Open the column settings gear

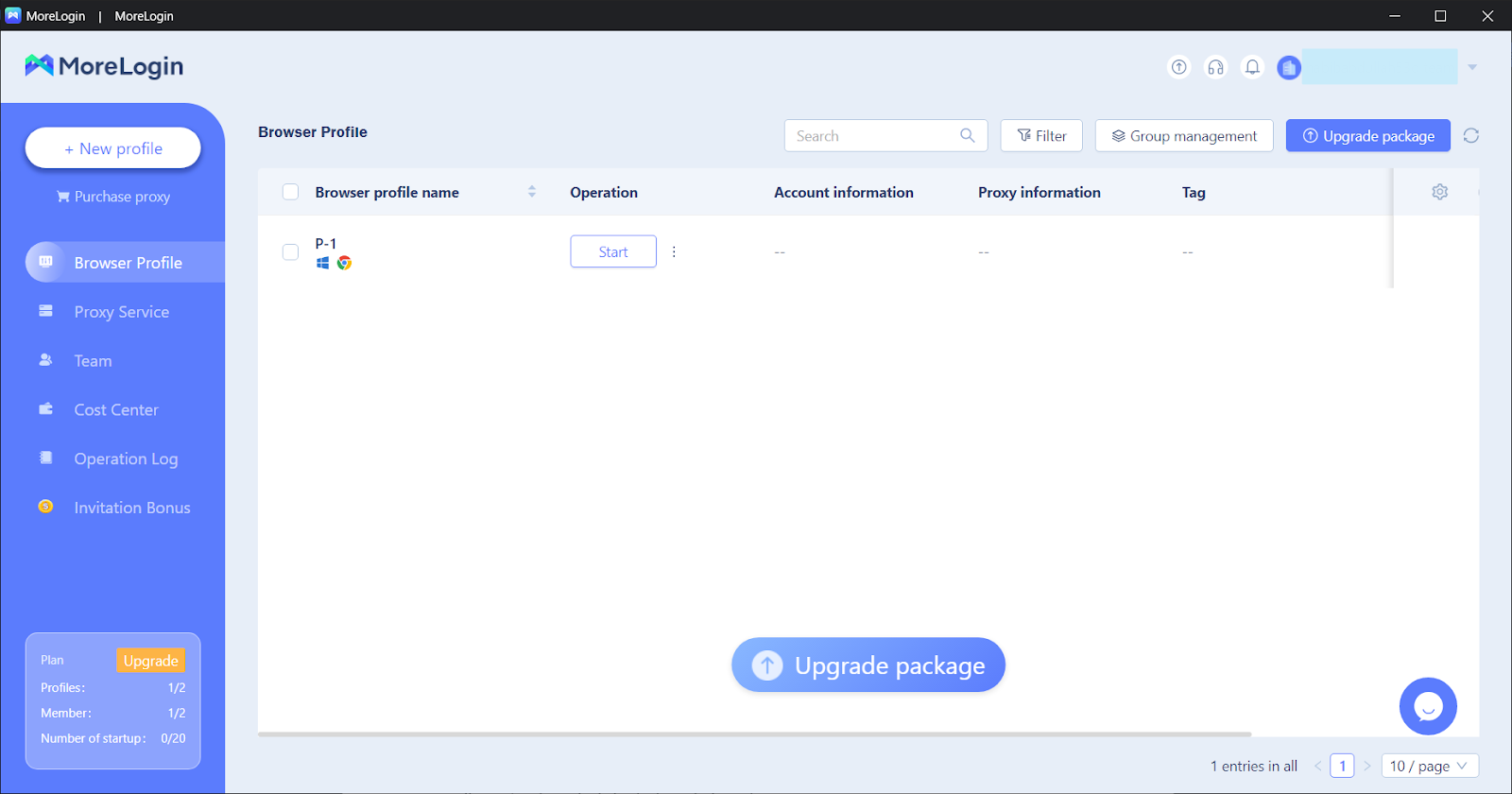(1439, 192)
